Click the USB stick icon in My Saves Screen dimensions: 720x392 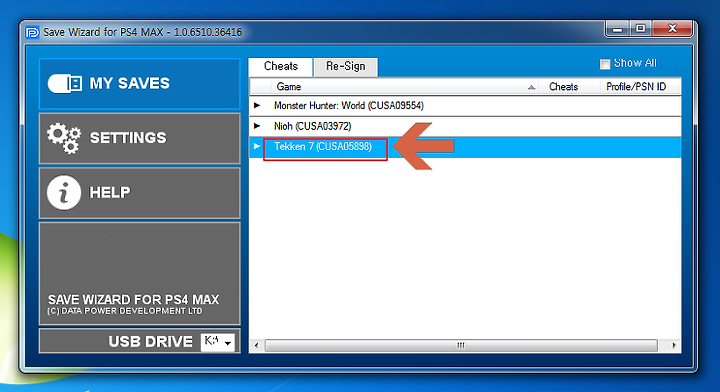[65, 84]
